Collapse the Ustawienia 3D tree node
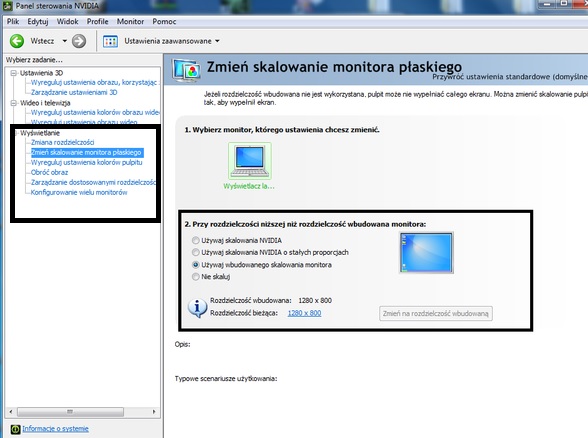The image size is (588, 438). click(14, 73)
